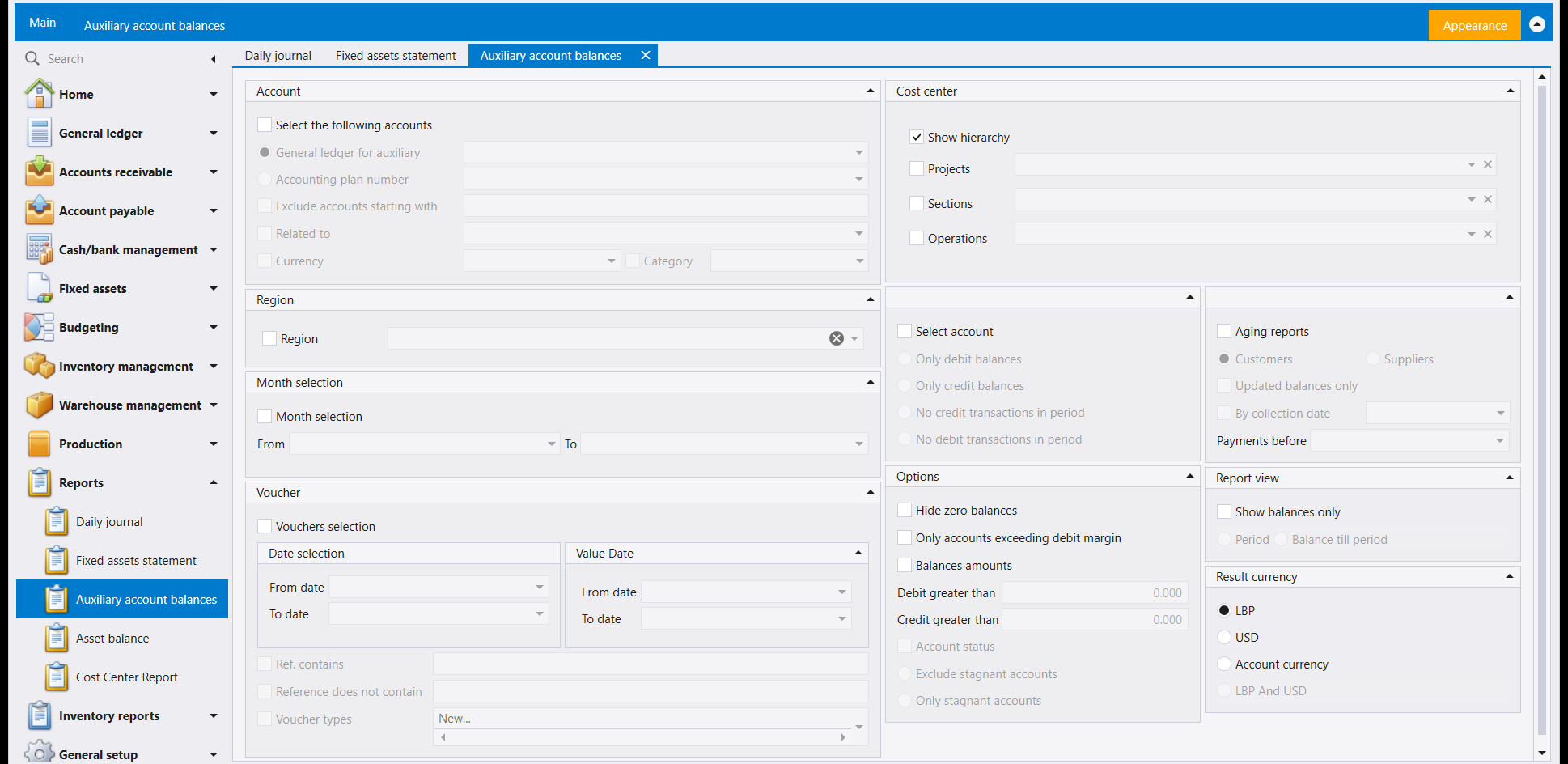This screenshot has width=1568, height=764.
Task: Click the sidebar Search field
Action: point(121,58)
